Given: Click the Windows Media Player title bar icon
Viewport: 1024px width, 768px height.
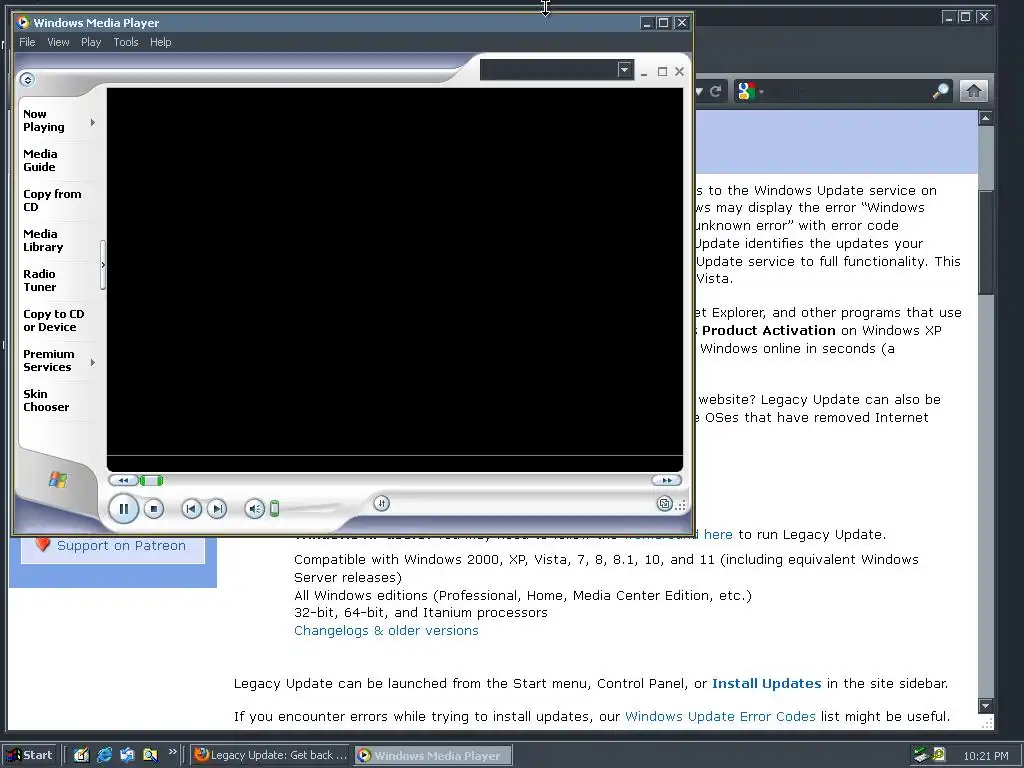Looking at the screenshot, I should coord(24,22).
